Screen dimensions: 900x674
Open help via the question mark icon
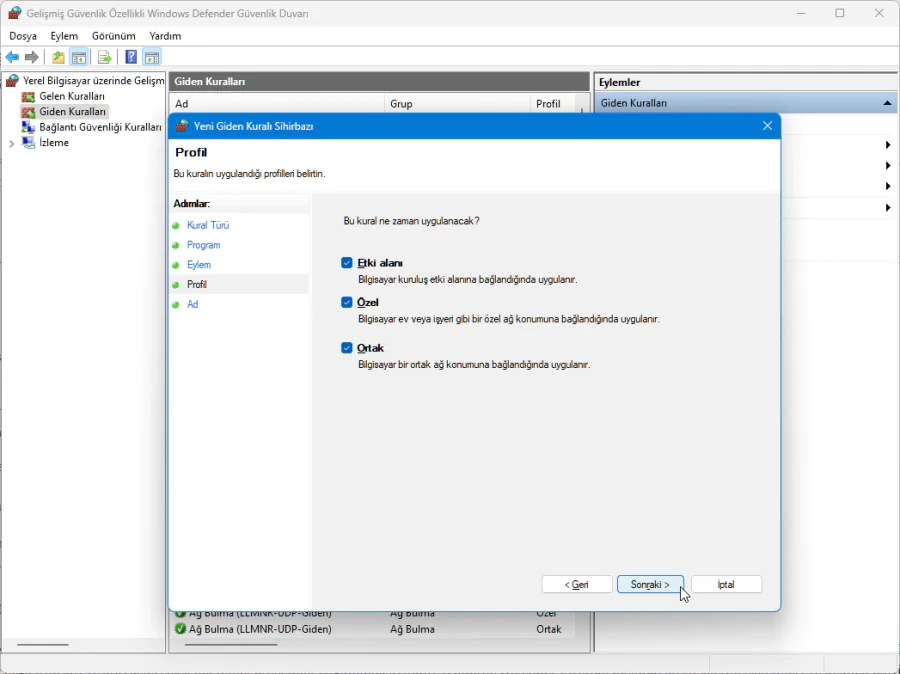[131, 57]
